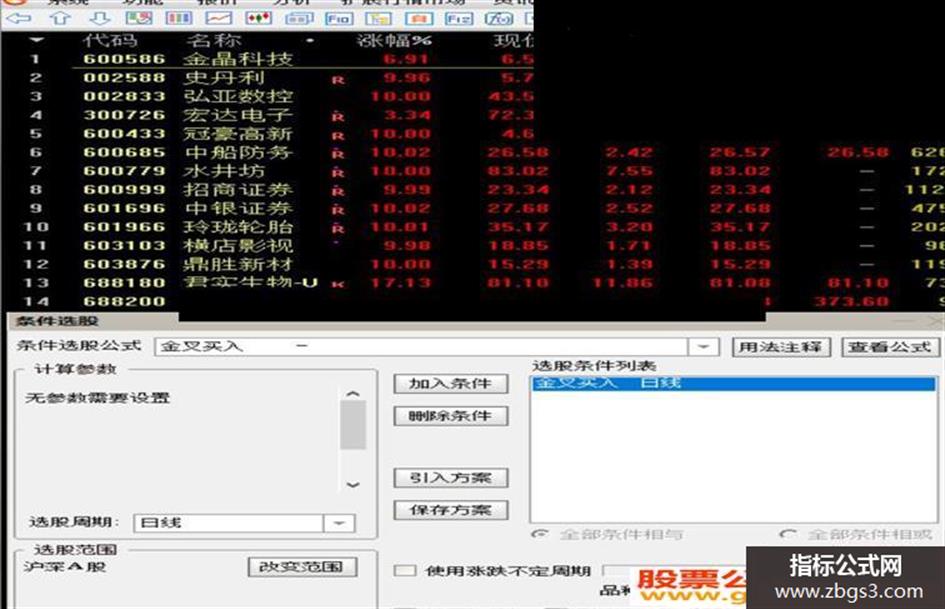Select stock row 史丹利
945x609 pixels.
[224, 78]
